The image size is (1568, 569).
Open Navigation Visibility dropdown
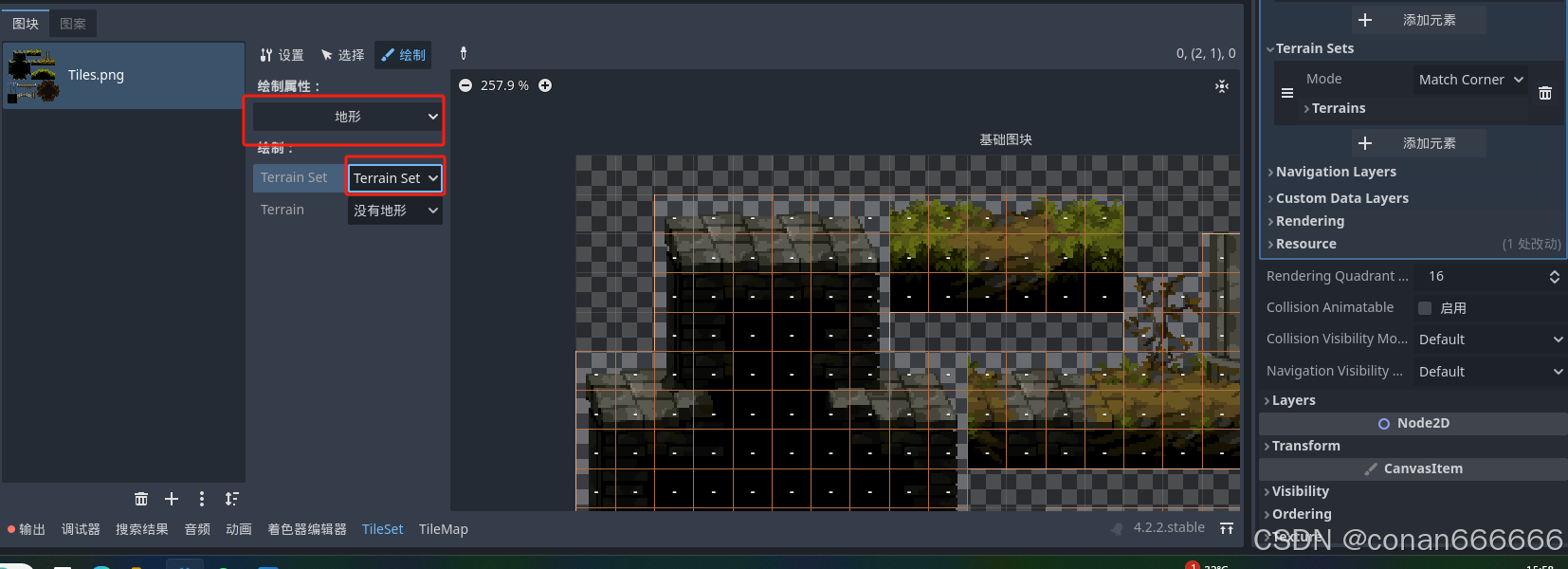(1490, 372)
